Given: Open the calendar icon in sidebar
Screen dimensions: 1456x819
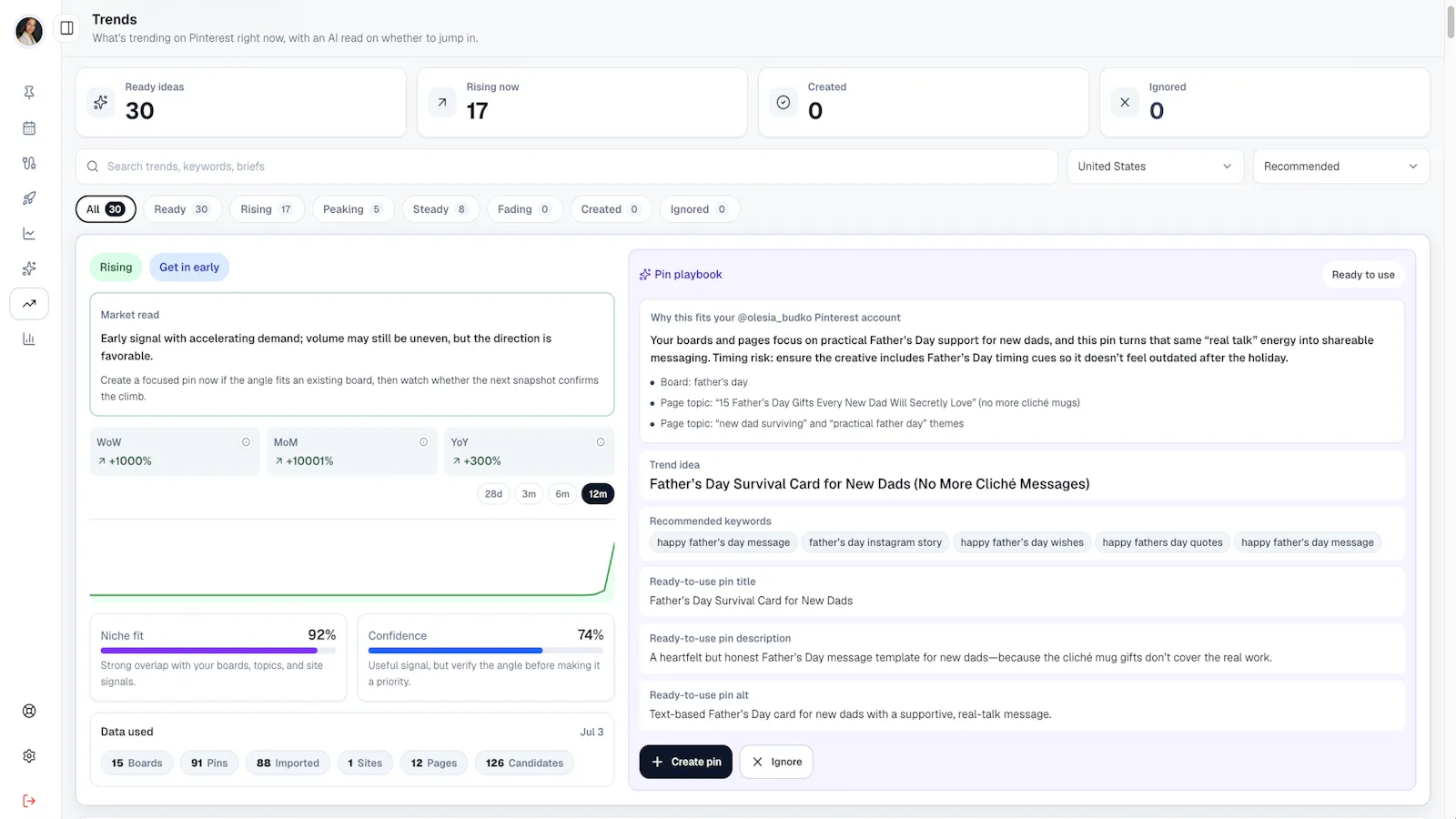Looking at the screenshot, I should click(x=29, y=128).
